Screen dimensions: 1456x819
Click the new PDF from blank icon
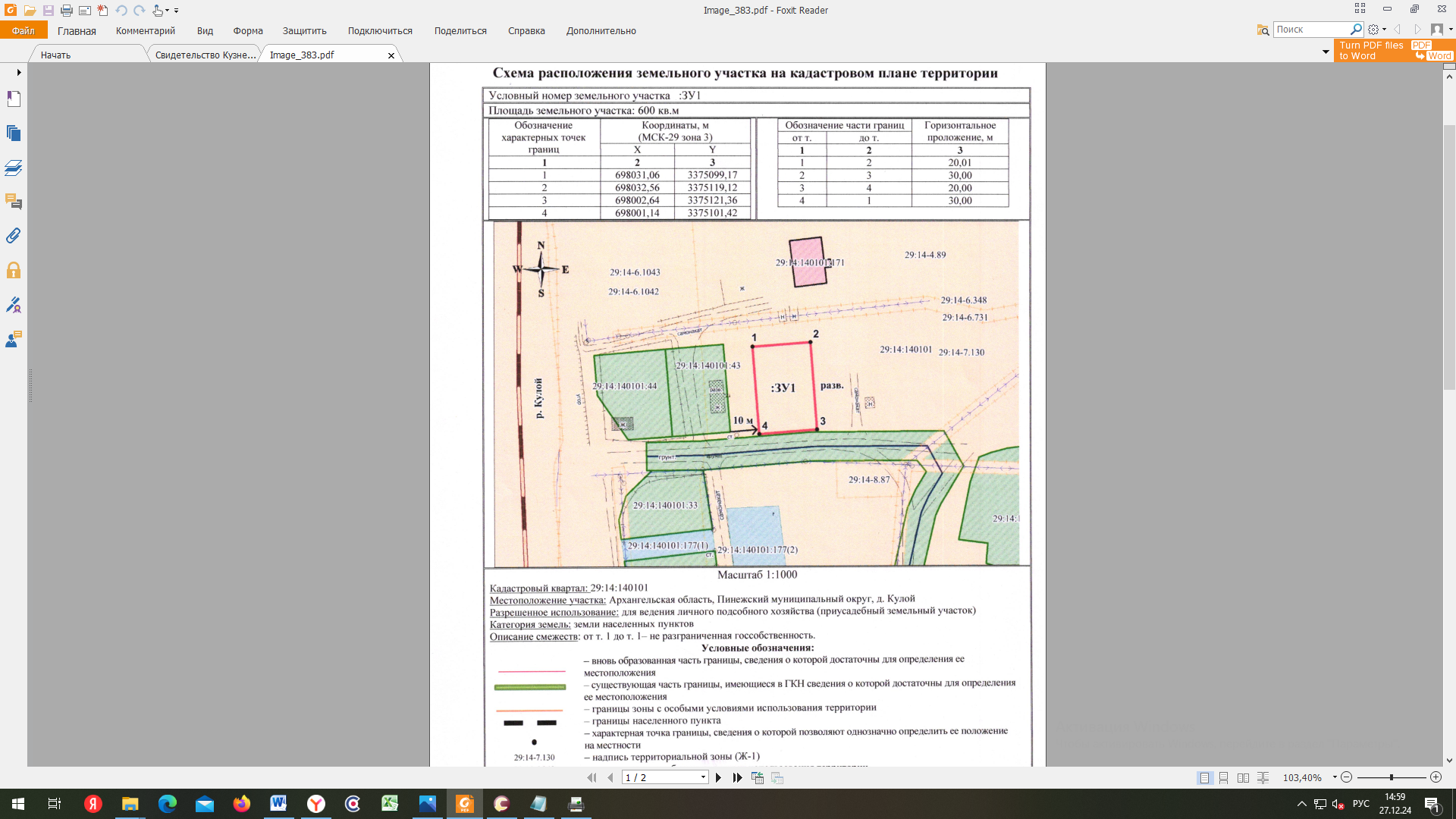pos(102,11)
